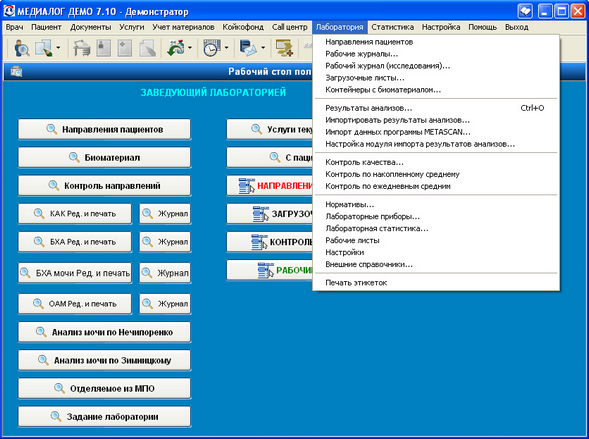Select Лабораторные приборы… menu entry

436,217
